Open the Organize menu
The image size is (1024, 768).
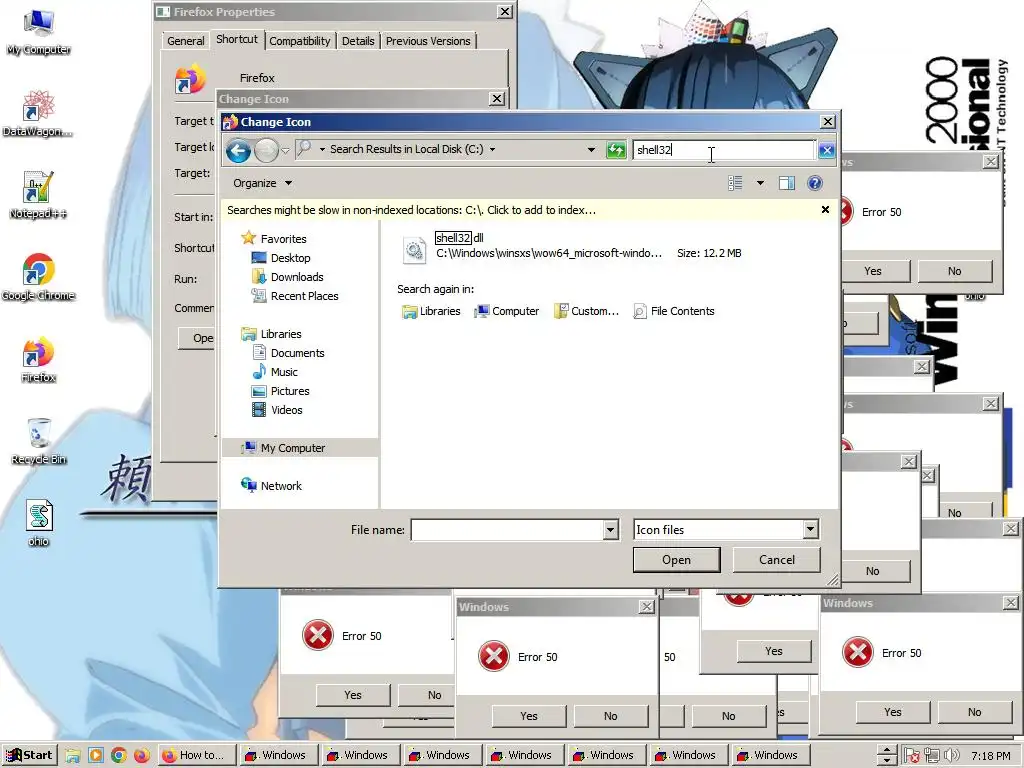tap(262, 183)
